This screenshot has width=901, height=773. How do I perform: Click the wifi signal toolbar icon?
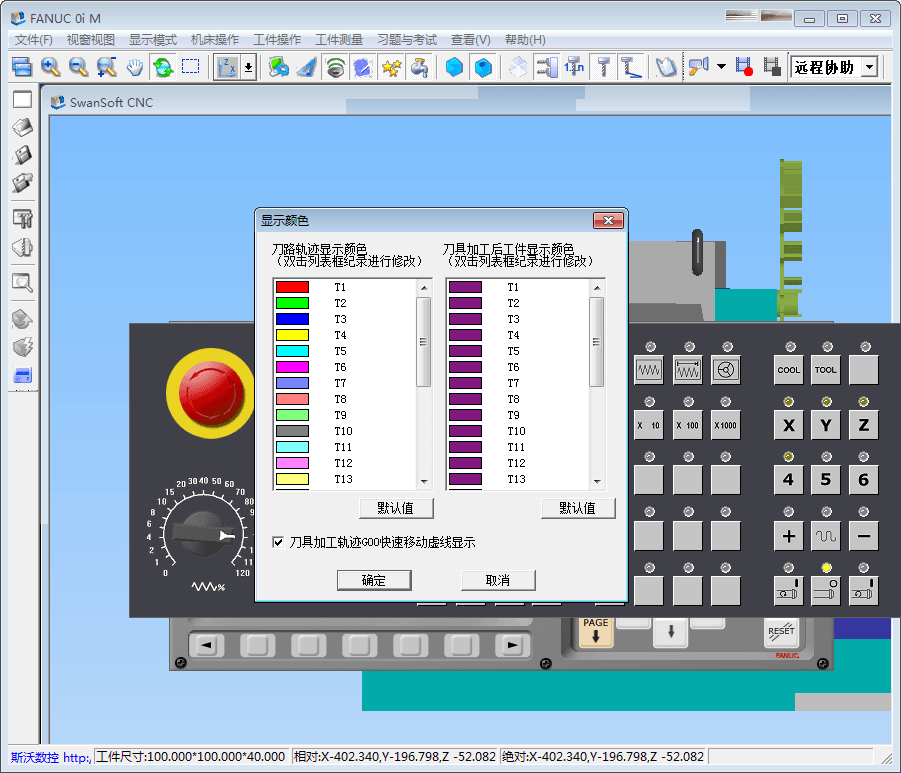[335, 67]
